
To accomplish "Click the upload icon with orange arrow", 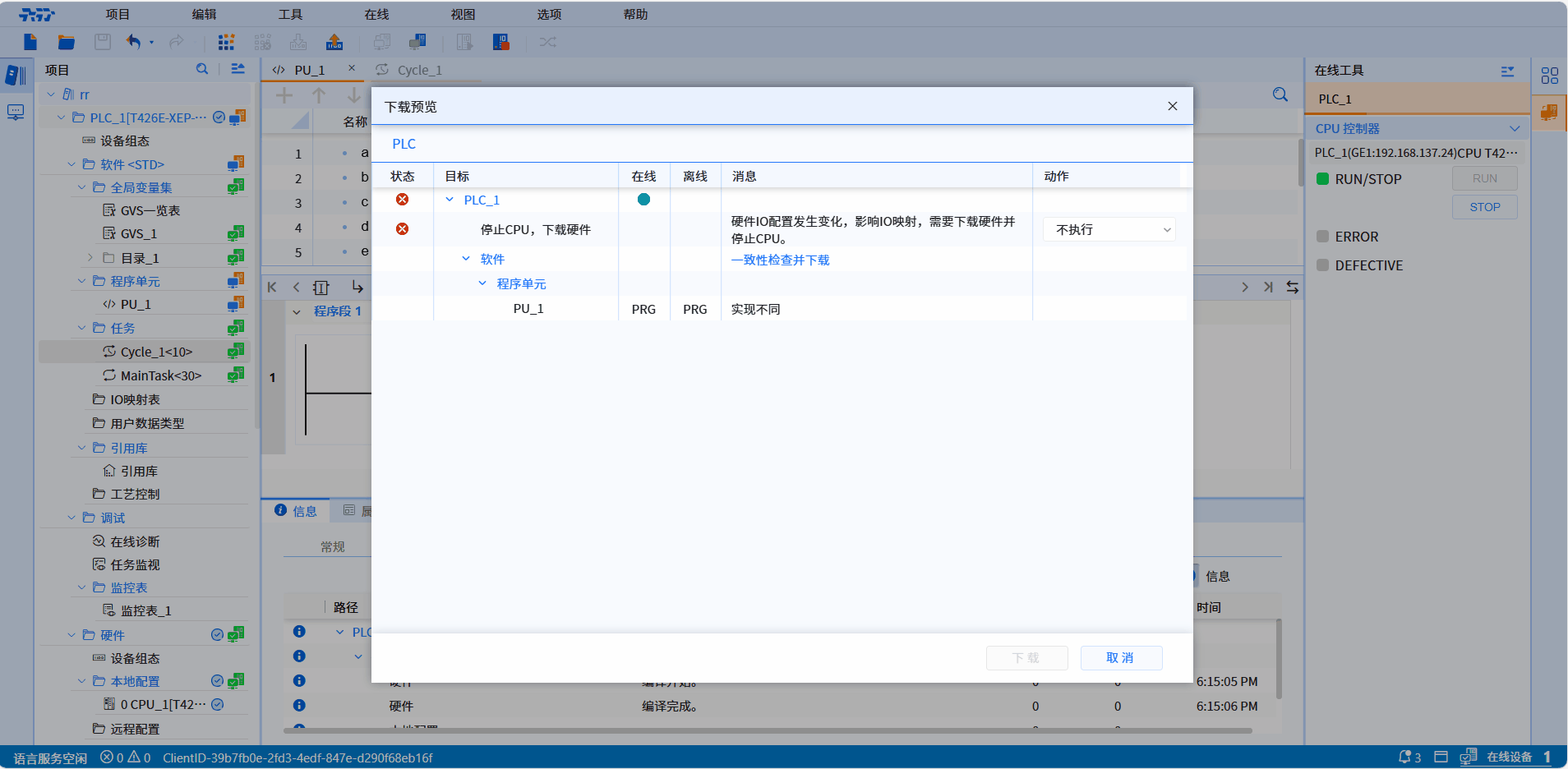I will 334,42.
